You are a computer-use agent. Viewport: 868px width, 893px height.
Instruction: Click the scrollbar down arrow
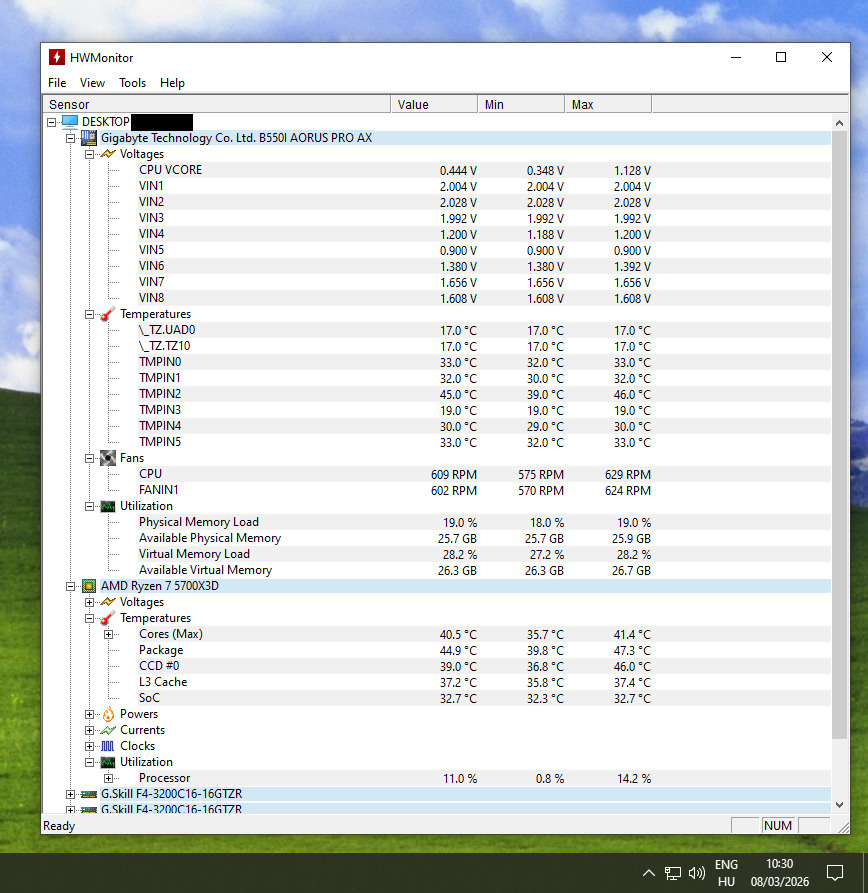pyautogui.click(x=839, y=805)
